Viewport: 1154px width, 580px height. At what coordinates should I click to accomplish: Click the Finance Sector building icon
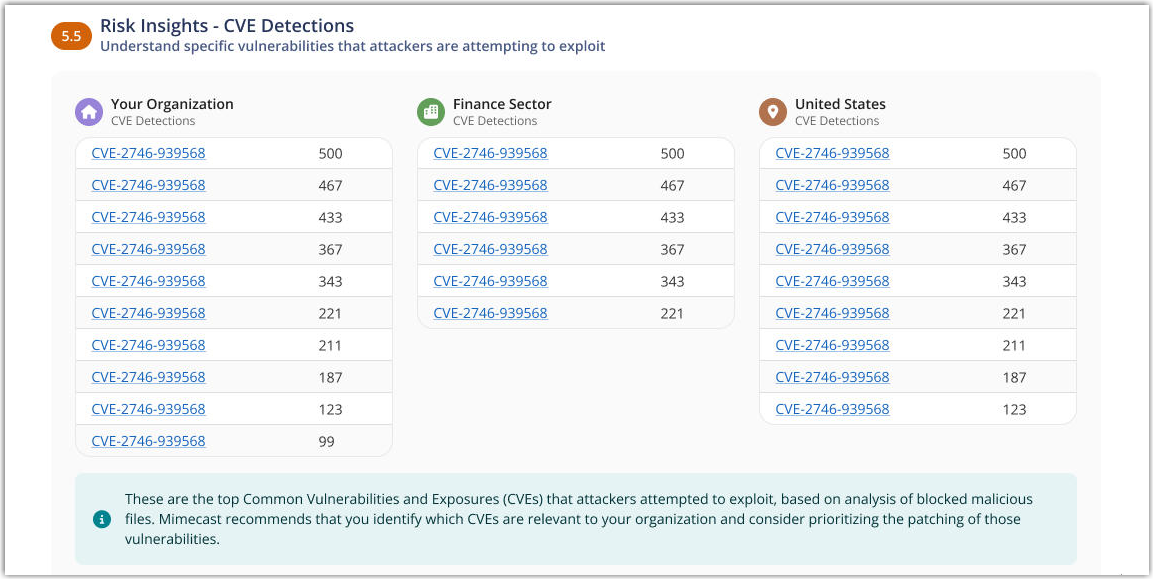coord(431,112)
